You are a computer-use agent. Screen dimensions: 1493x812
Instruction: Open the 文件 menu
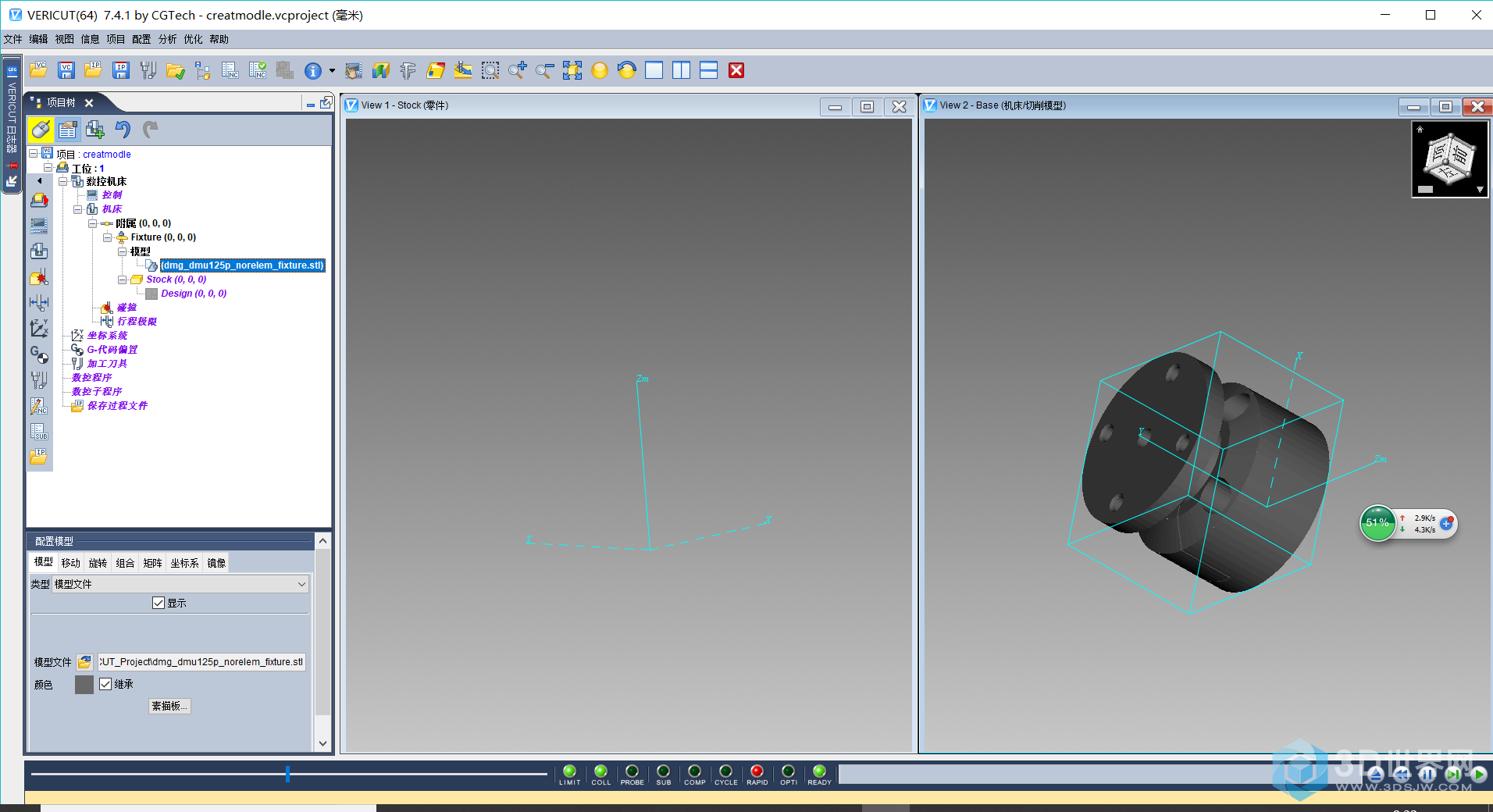(12, 39)
